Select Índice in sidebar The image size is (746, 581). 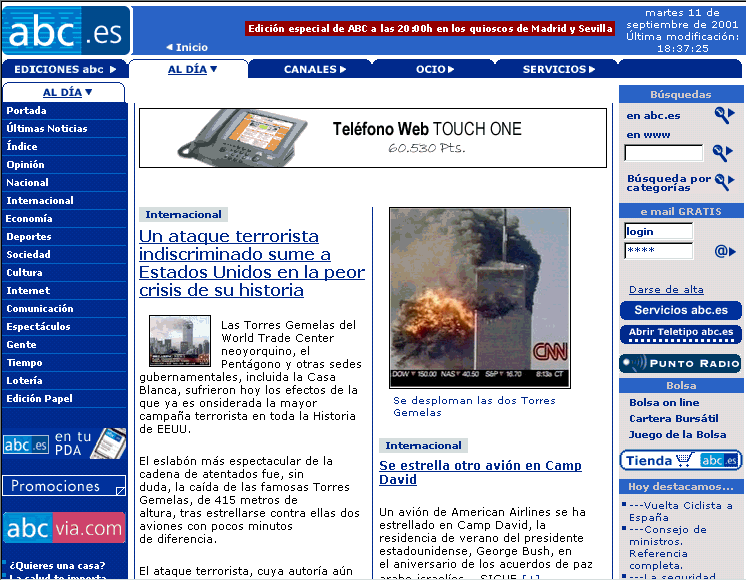tap(21, 147)
